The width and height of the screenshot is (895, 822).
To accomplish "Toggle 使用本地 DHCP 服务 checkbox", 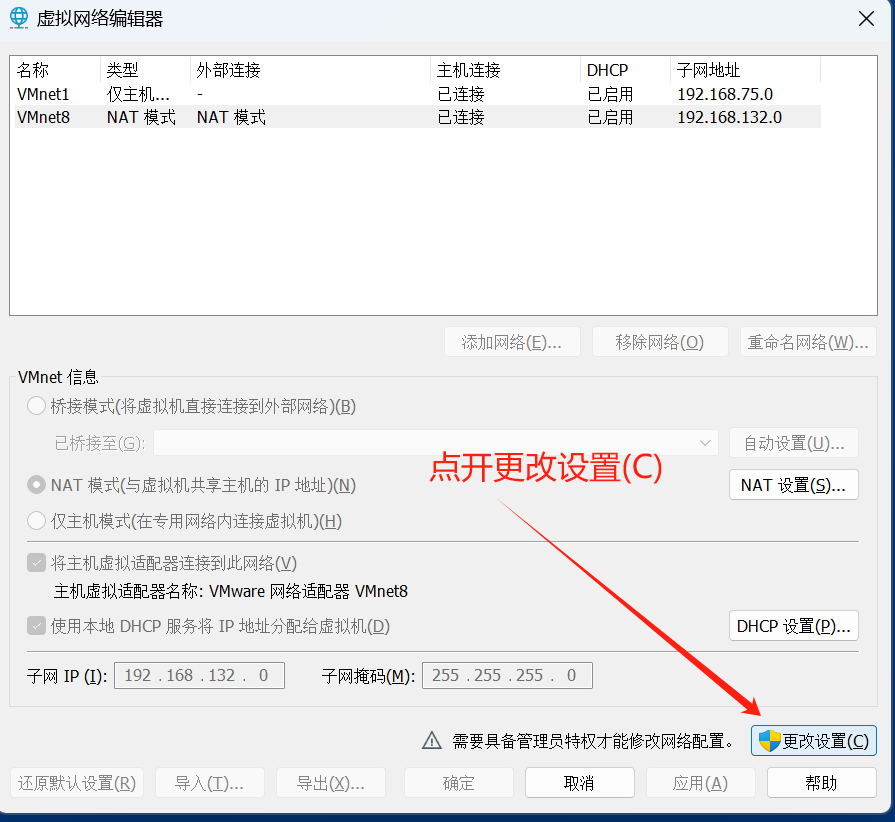I will point(36,627).
